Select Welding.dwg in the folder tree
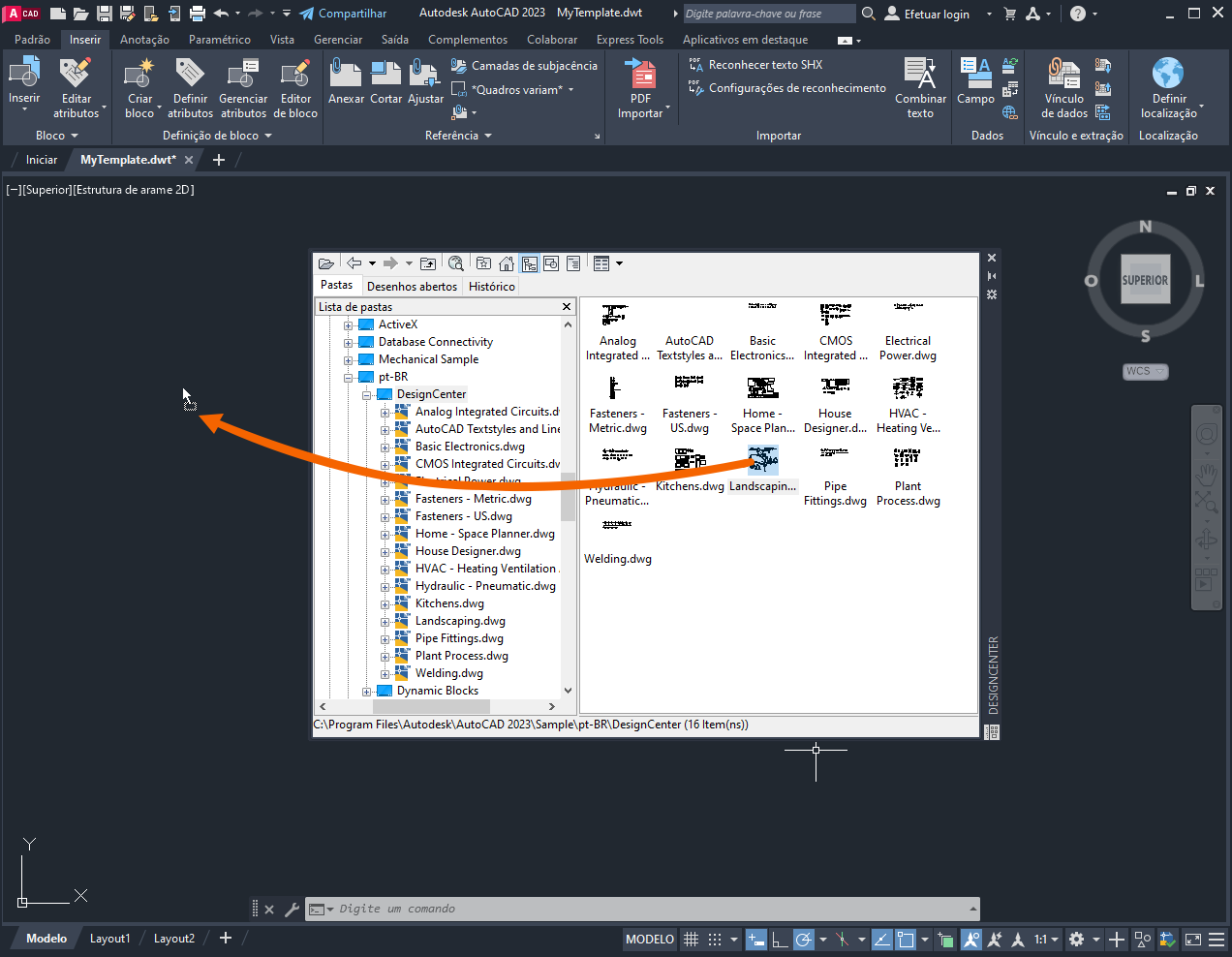 448,673
